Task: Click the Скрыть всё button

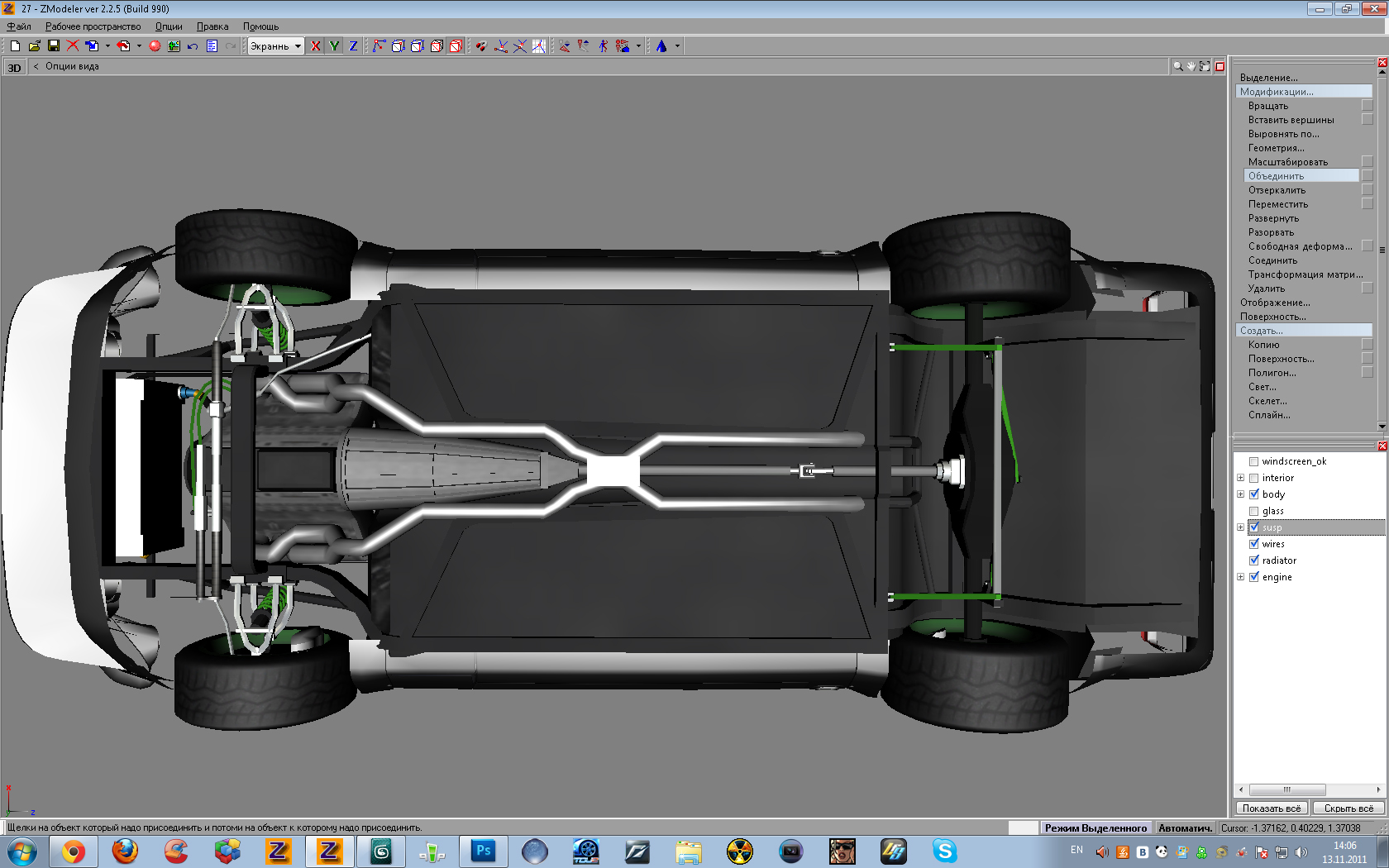Action: [1348, 808]
